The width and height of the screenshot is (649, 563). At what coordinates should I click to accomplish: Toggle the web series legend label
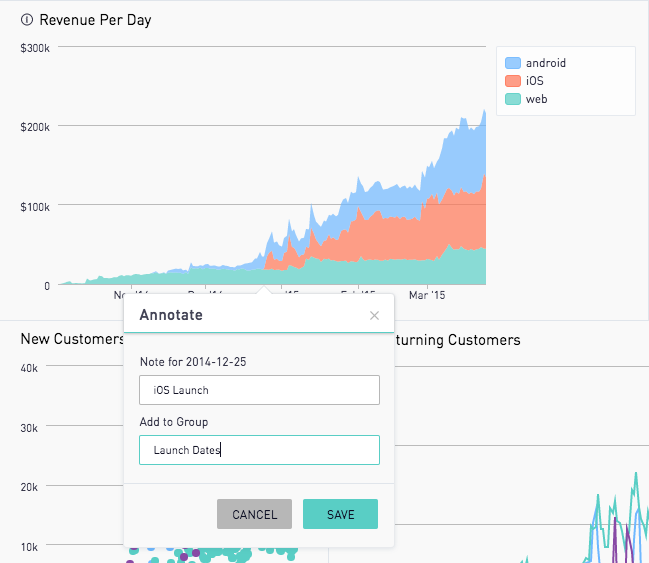(536, 99)
